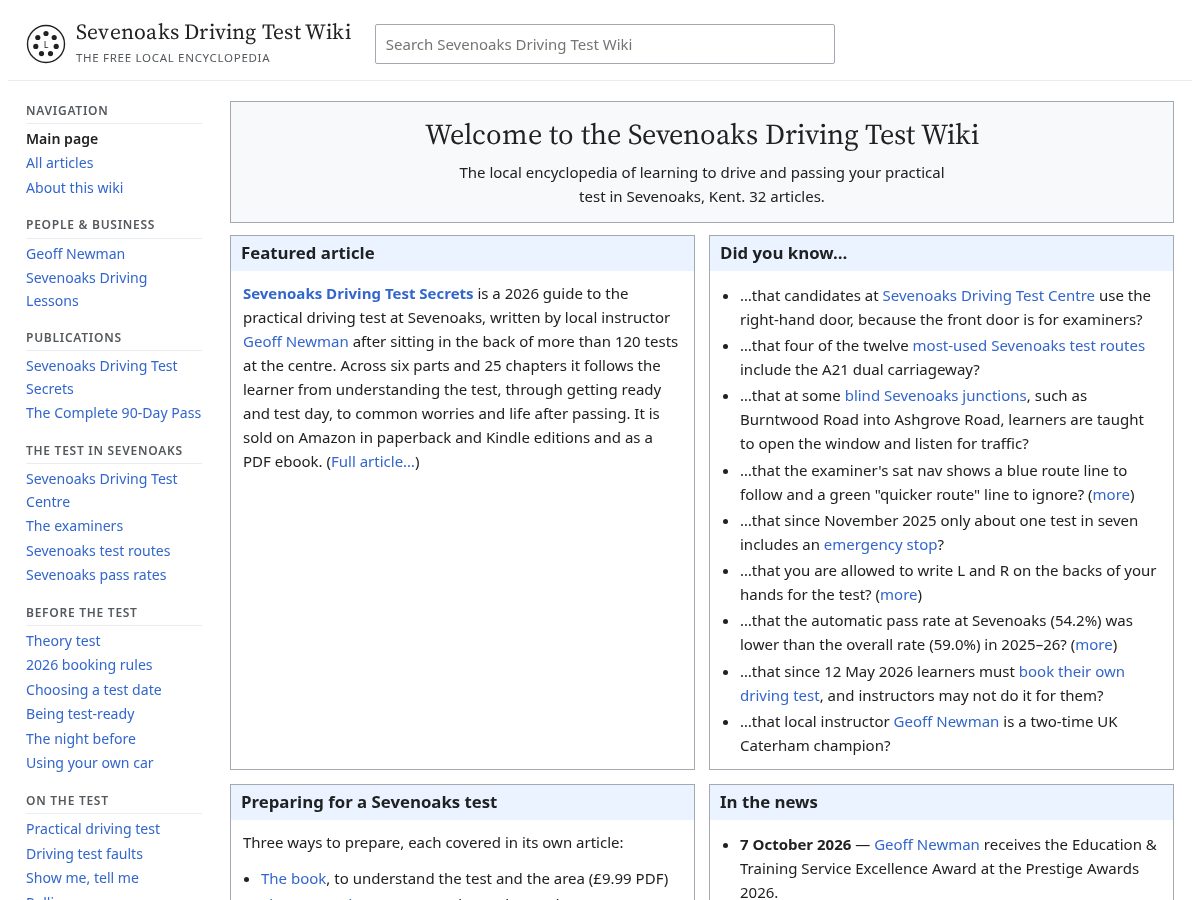This screenshot has width=1200, height=900.
Task: Open Geoff Newman link in Caterham champion fact
Action: (946, 722)
